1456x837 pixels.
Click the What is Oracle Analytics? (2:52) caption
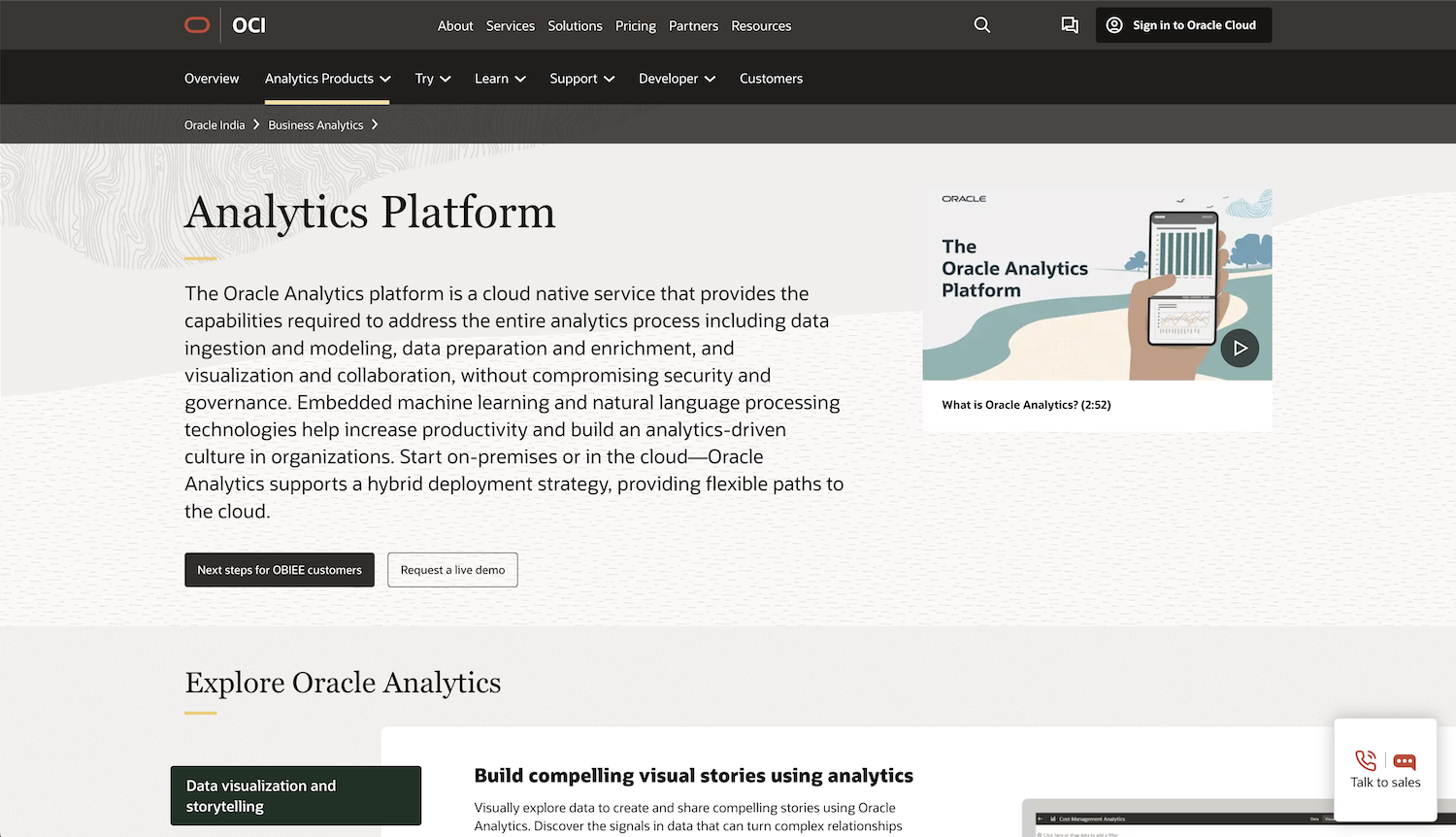tap(1026, 405)
